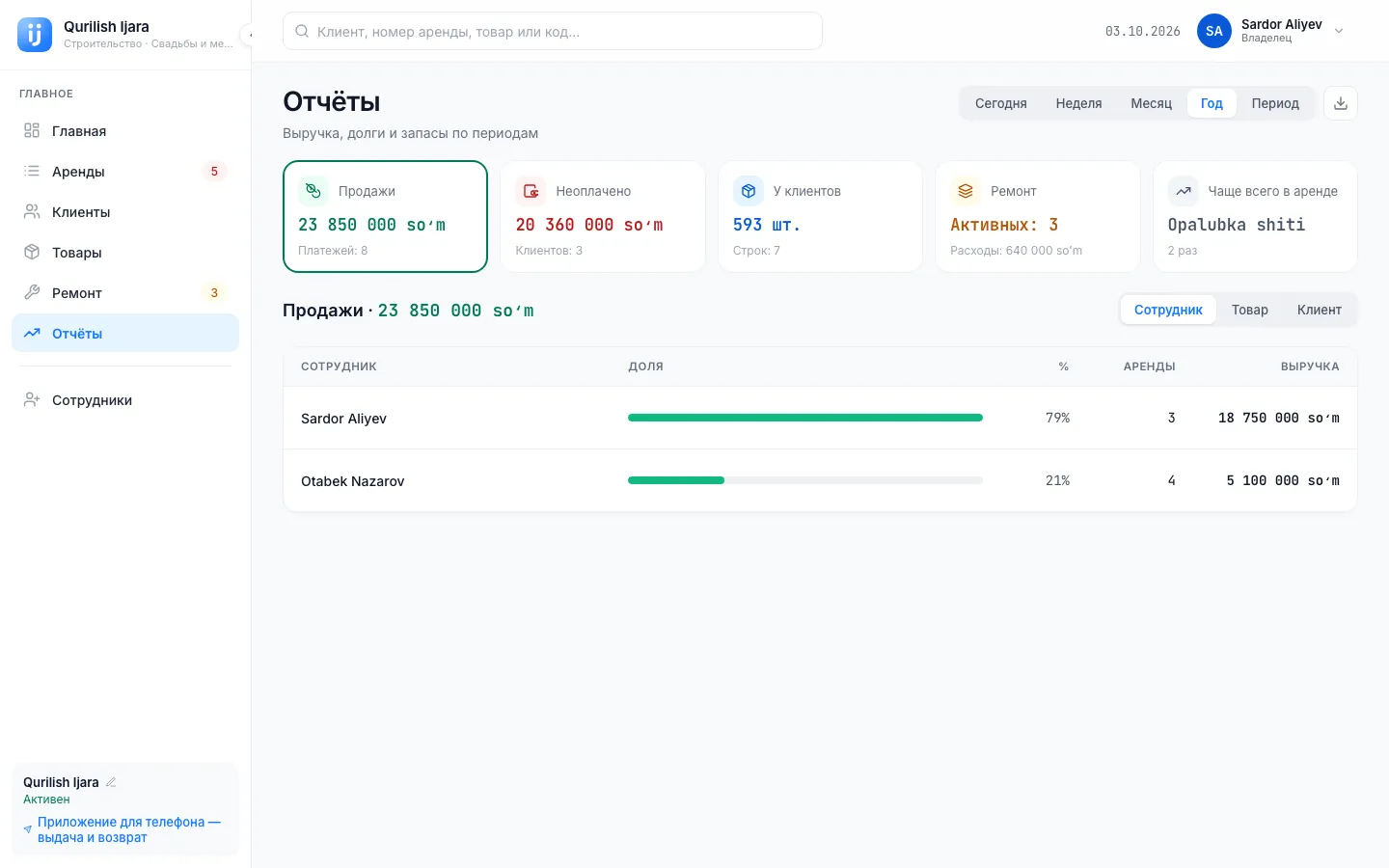
Task: Choose the Период custom range tab
Action: (x=1275, y=103)
